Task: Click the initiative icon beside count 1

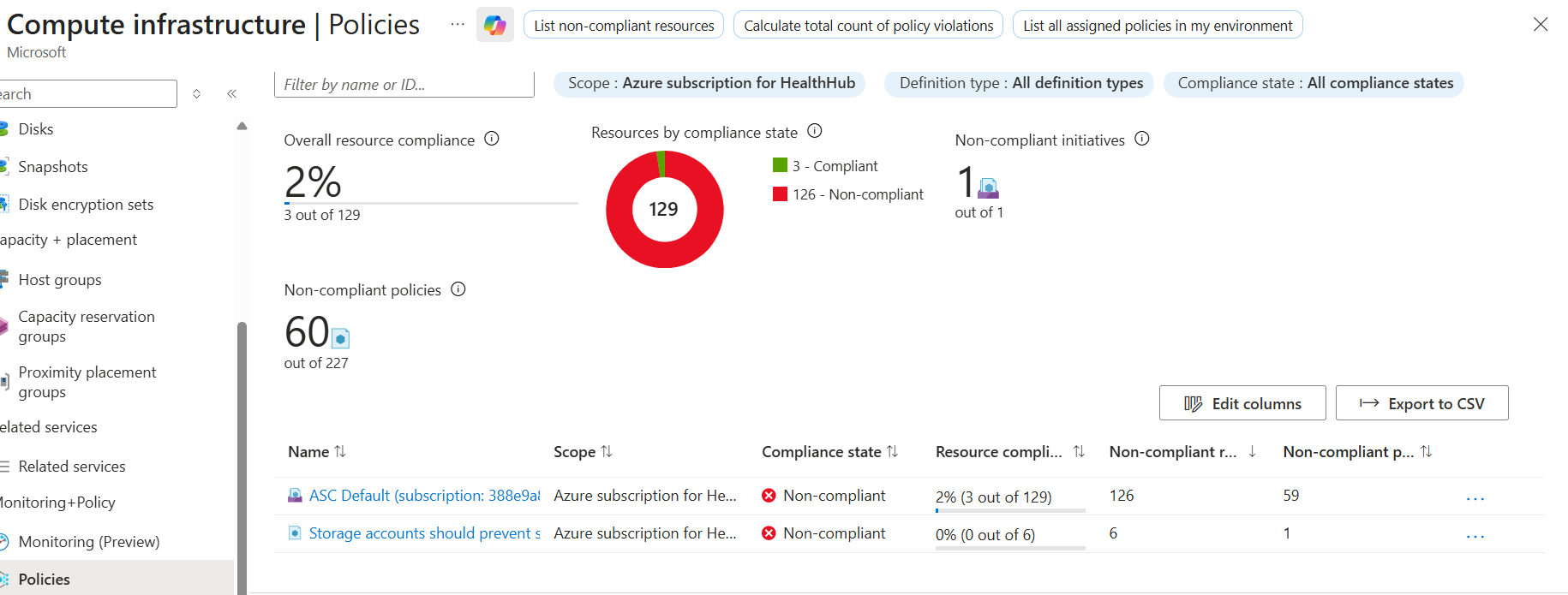Action: point(988,188)
